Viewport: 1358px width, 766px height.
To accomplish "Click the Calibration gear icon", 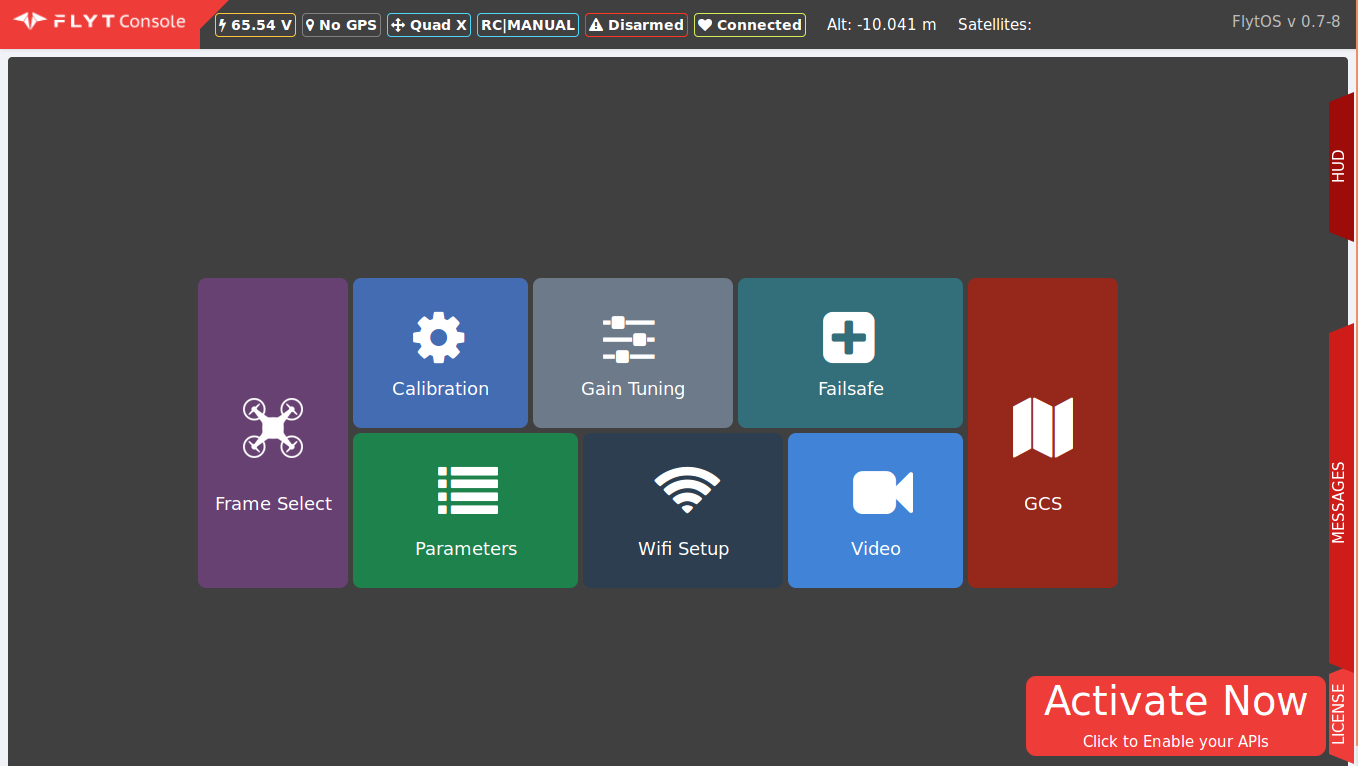I will pyautogui.click(x=439, y=337).
